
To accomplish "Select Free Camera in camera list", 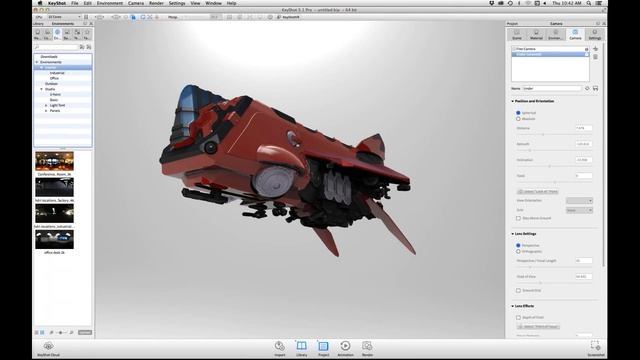I will [x=550, y=49].
